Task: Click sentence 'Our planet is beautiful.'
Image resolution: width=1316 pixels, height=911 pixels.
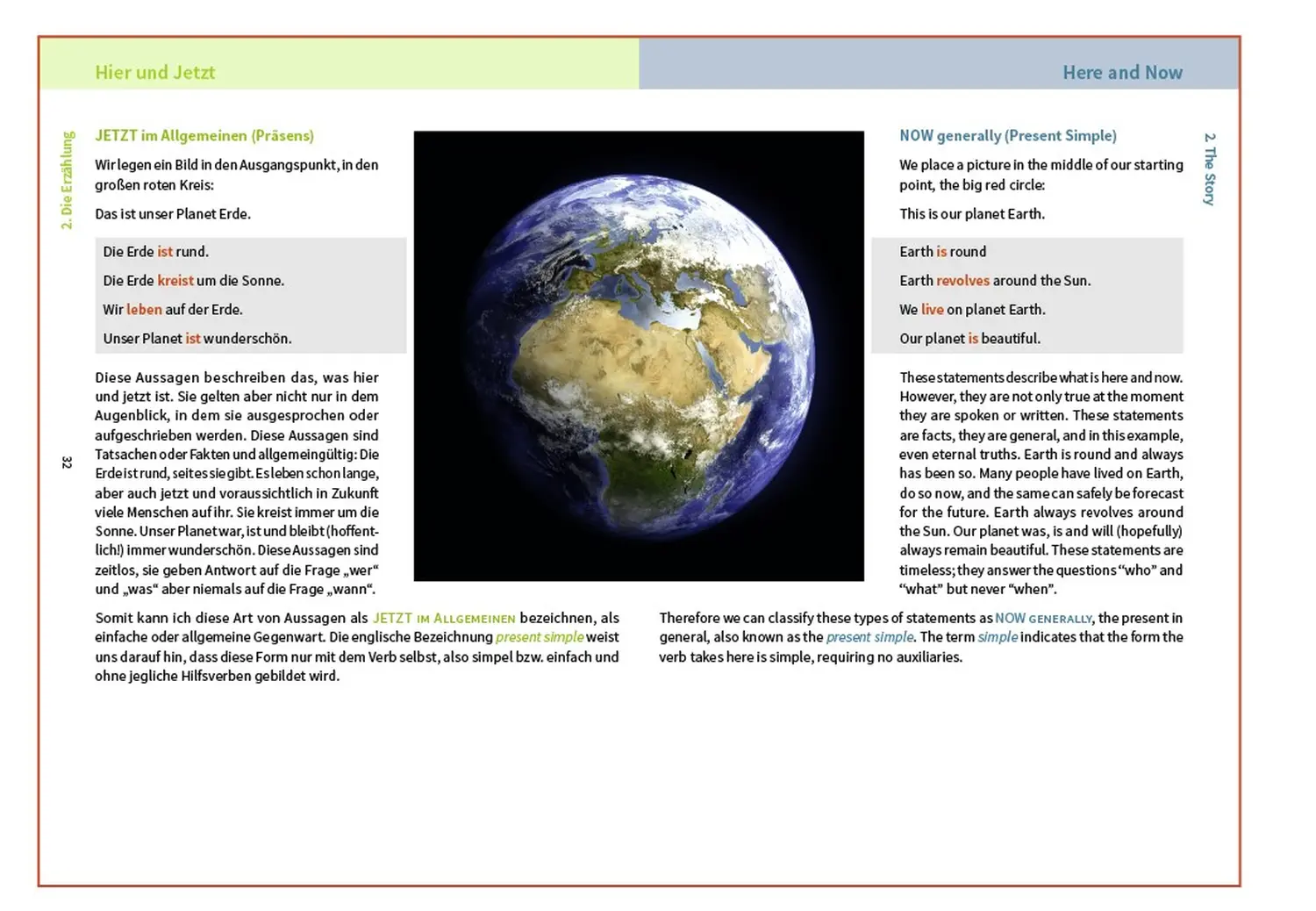Action: pyautogui.click(x=969, y=338)
